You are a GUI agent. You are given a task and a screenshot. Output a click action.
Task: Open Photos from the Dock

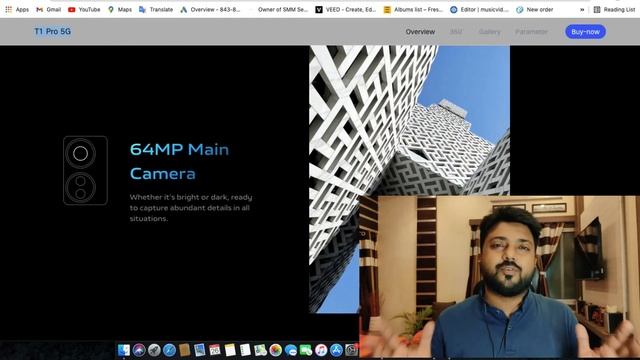coord(276,350)
